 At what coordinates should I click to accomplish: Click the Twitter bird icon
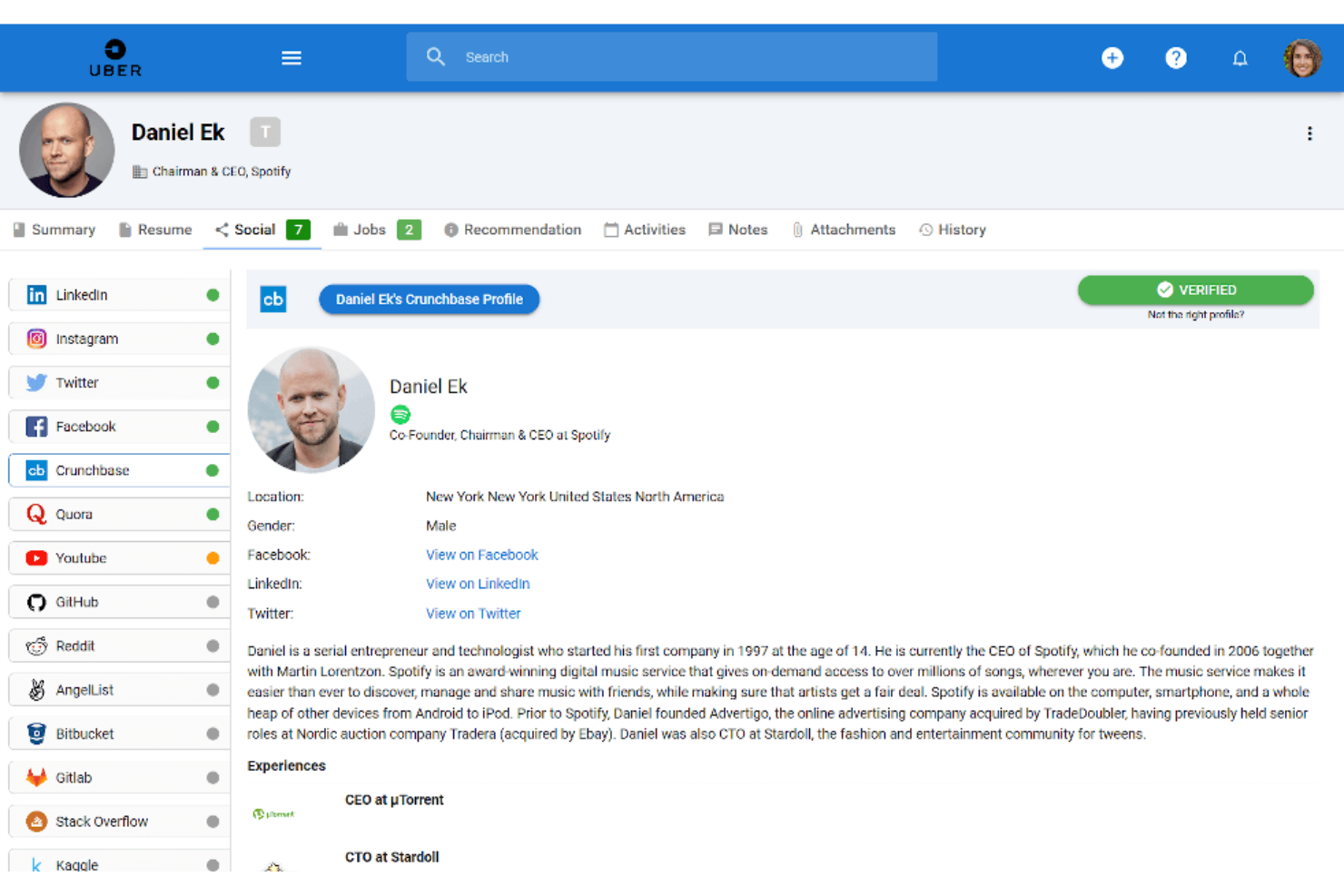pyautogui.click(x=36, y=382)
